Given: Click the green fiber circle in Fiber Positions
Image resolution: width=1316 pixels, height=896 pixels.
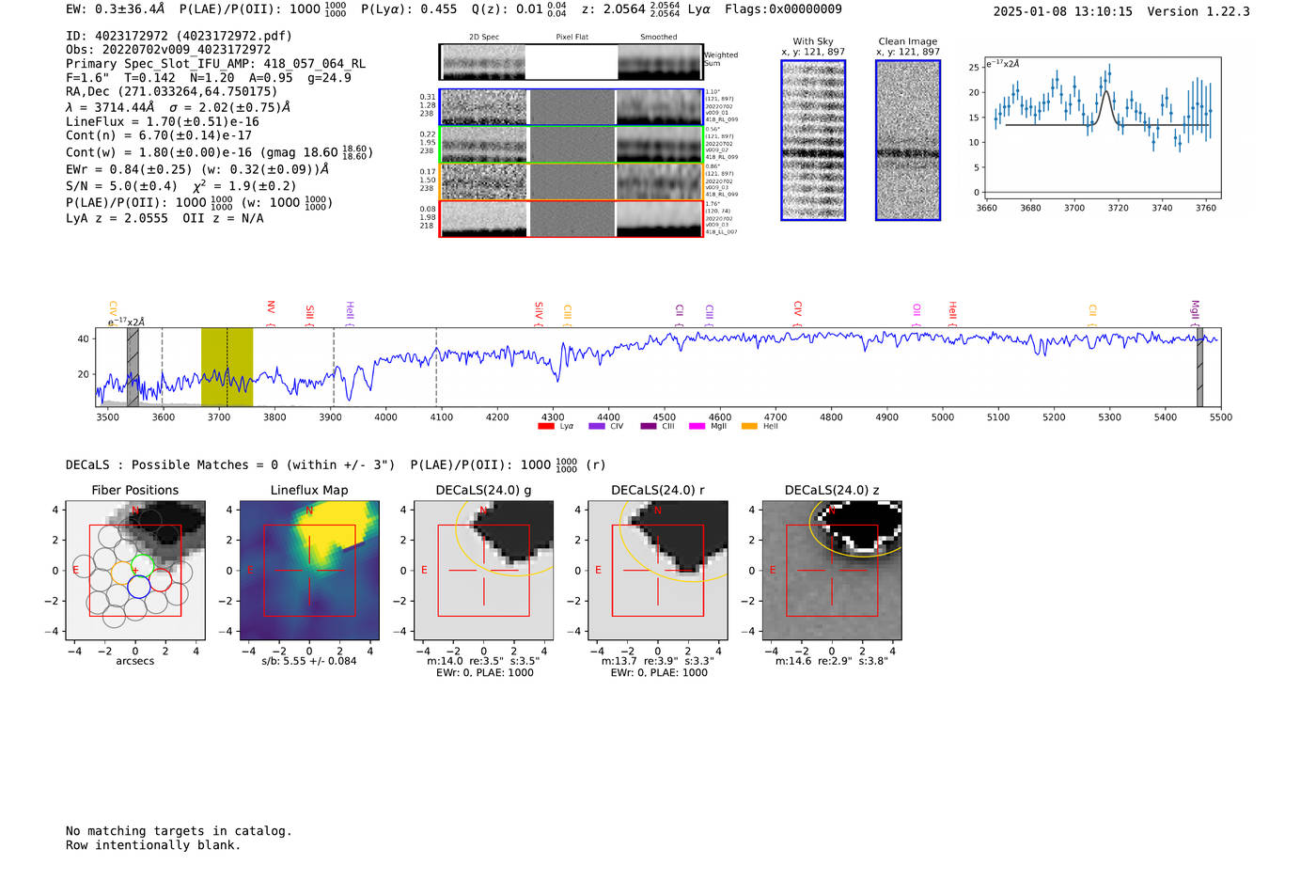Looking at the screenshot, I should point(142,566).
